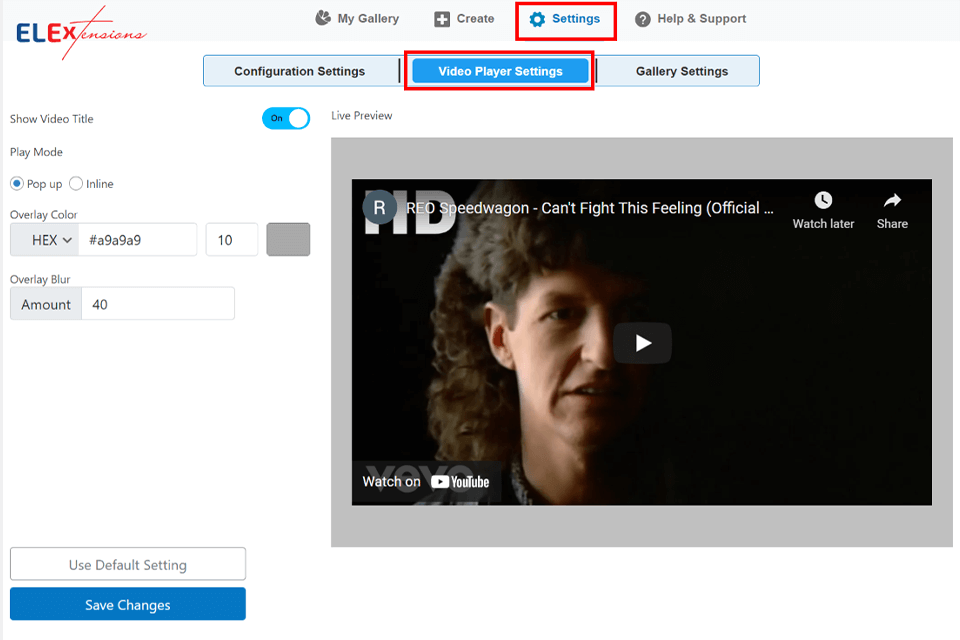Play the YouTube video preview

point(642,343)
